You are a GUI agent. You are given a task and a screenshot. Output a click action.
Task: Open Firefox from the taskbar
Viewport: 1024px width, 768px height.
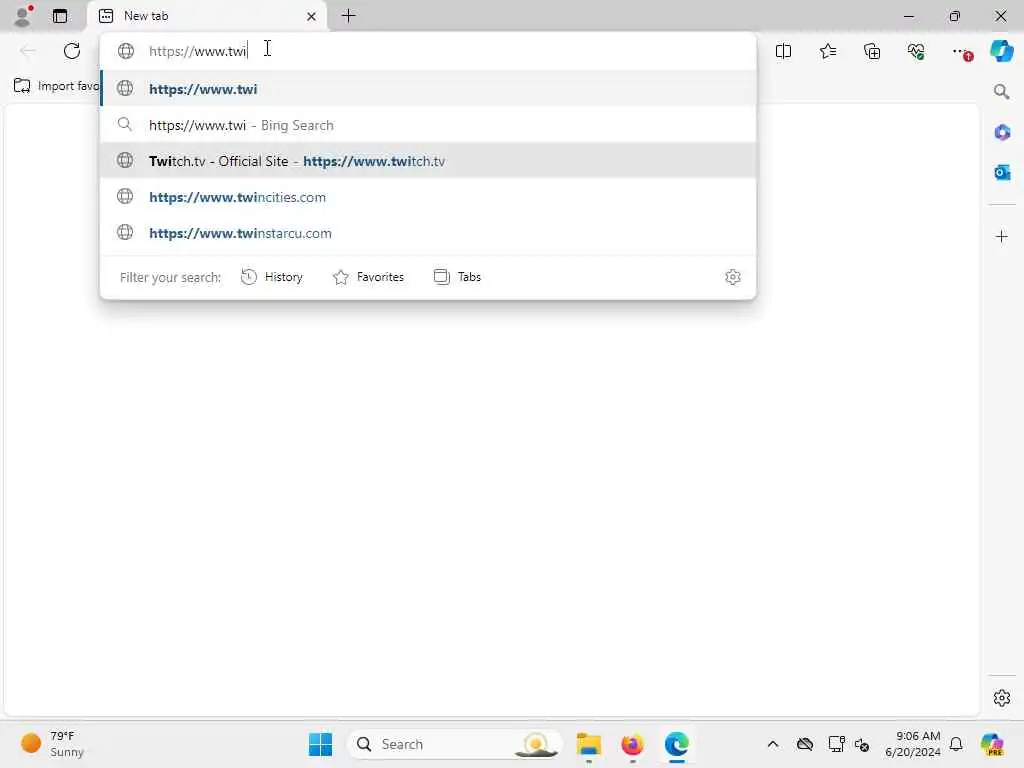click(632, 744)
